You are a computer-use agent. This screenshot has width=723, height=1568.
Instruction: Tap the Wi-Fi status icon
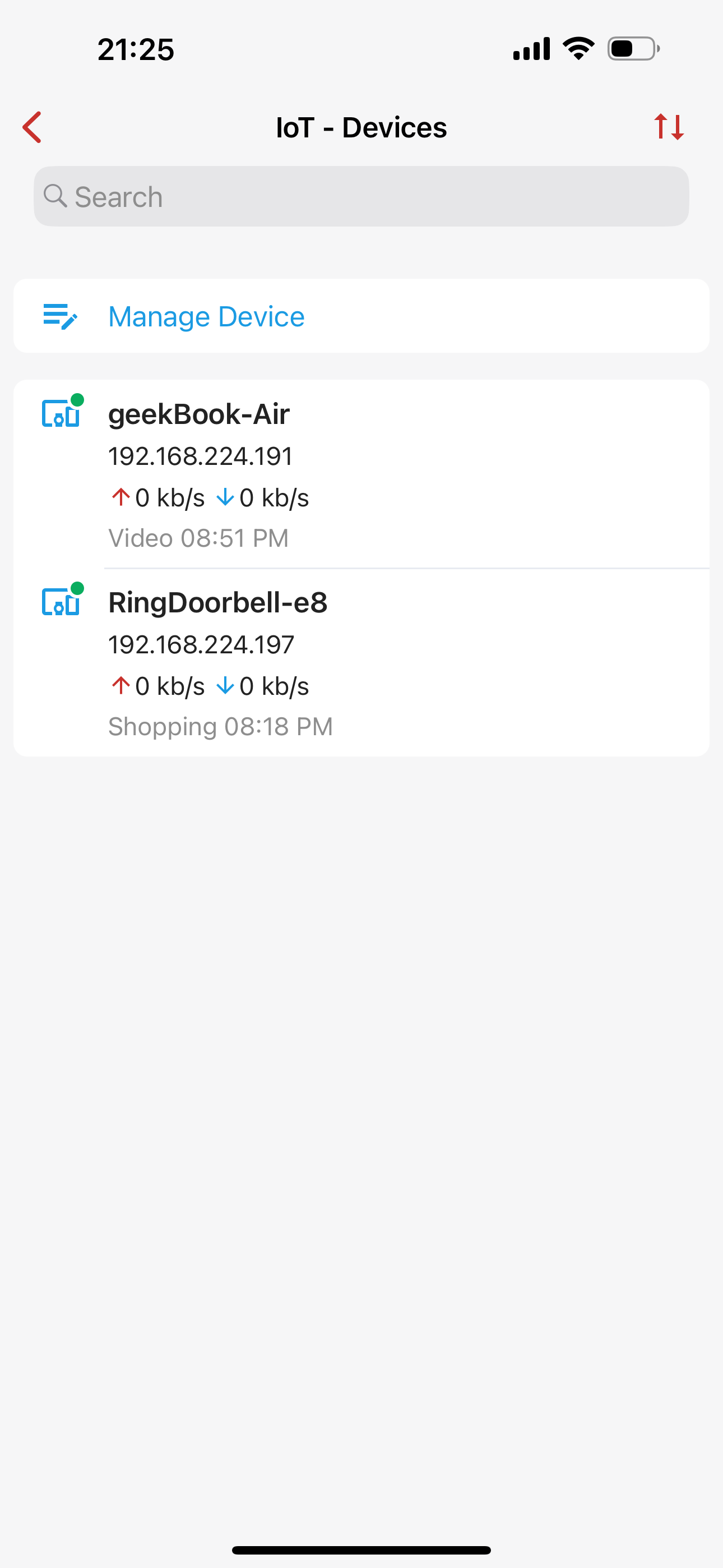pyautogui.click(x=578, y=49)
